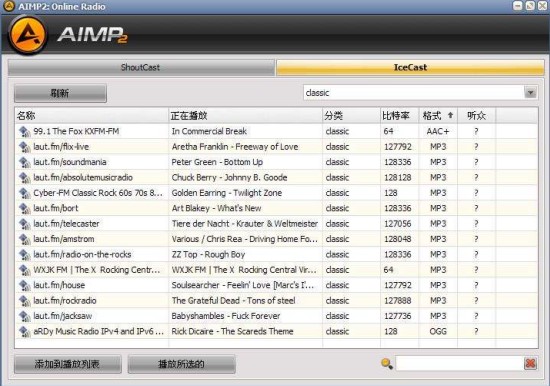Image resolution: width=550 pixels, height=386 pixels.
Task: Sort by the 听众 column header
Action: point(477,115)
